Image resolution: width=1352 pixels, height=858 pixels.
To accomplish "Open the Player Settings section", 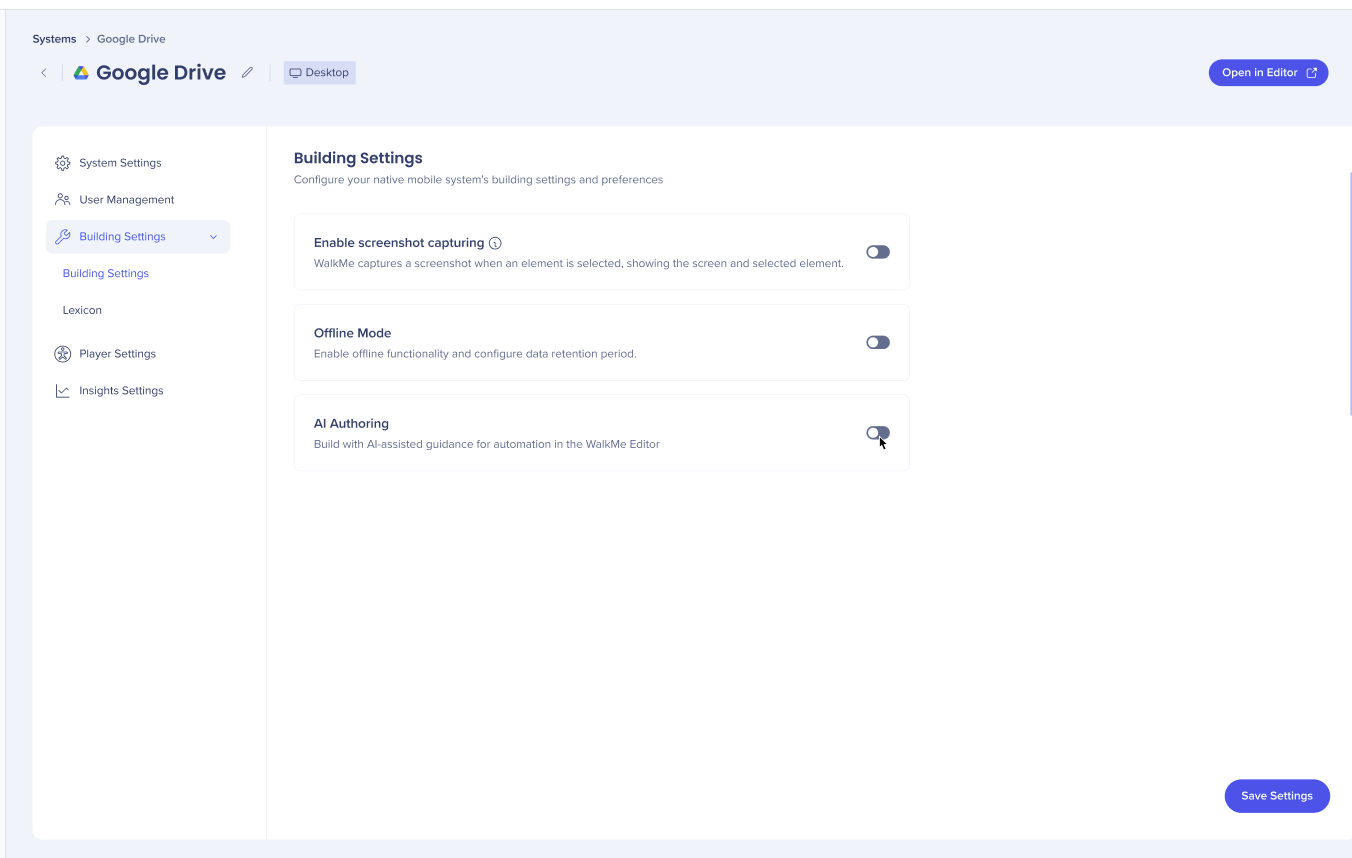I will 117,354.
